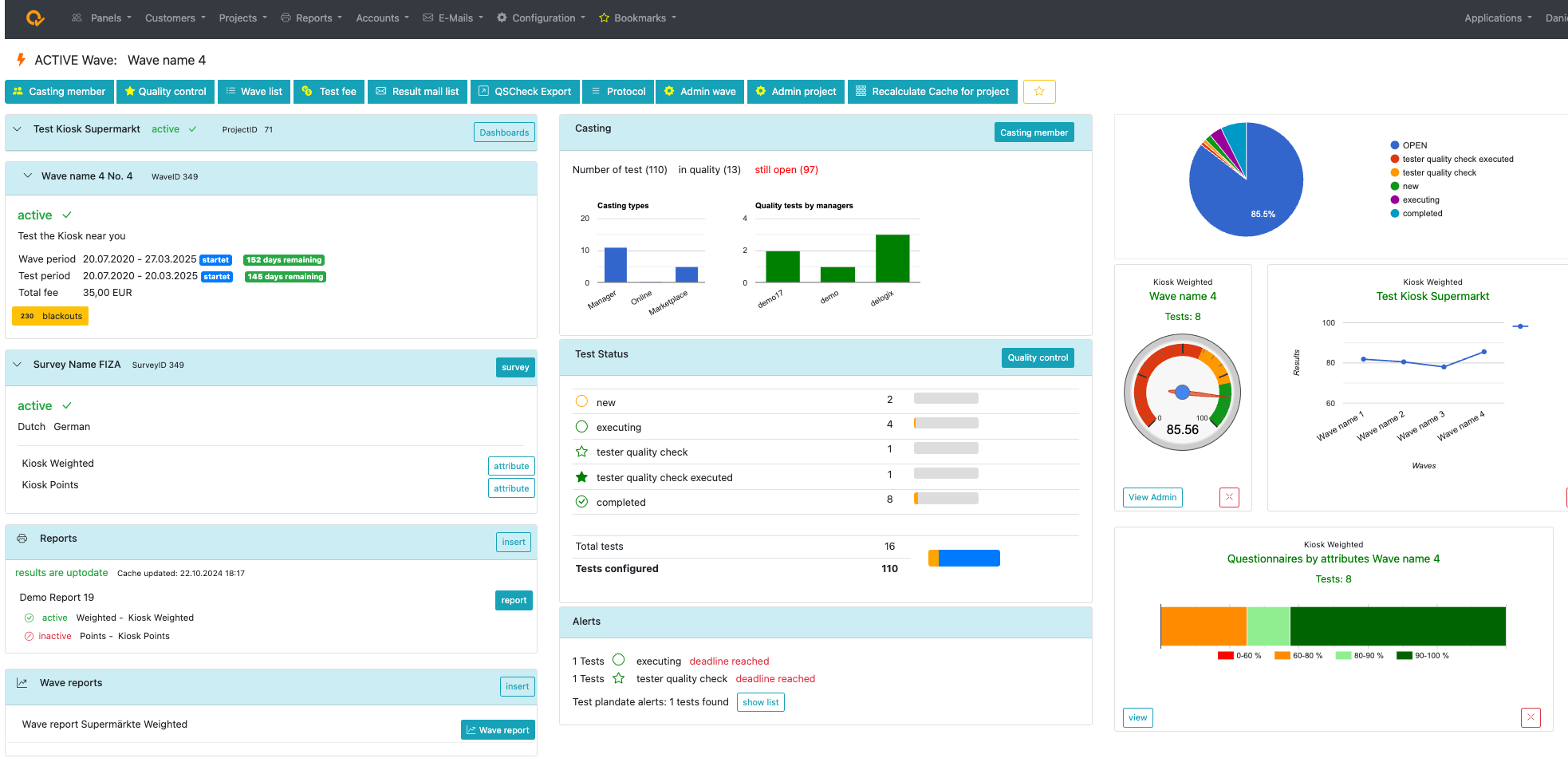
Task: Open the Wave list toolbar button
Action: click(254, 92)
